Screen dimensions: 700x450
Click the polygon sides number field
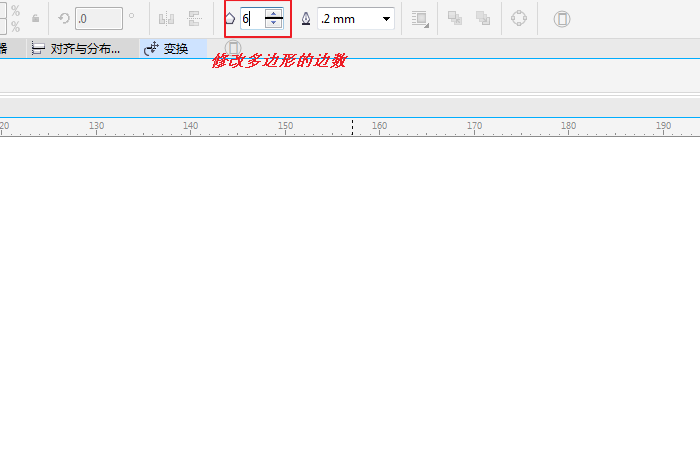click(252, 19)
